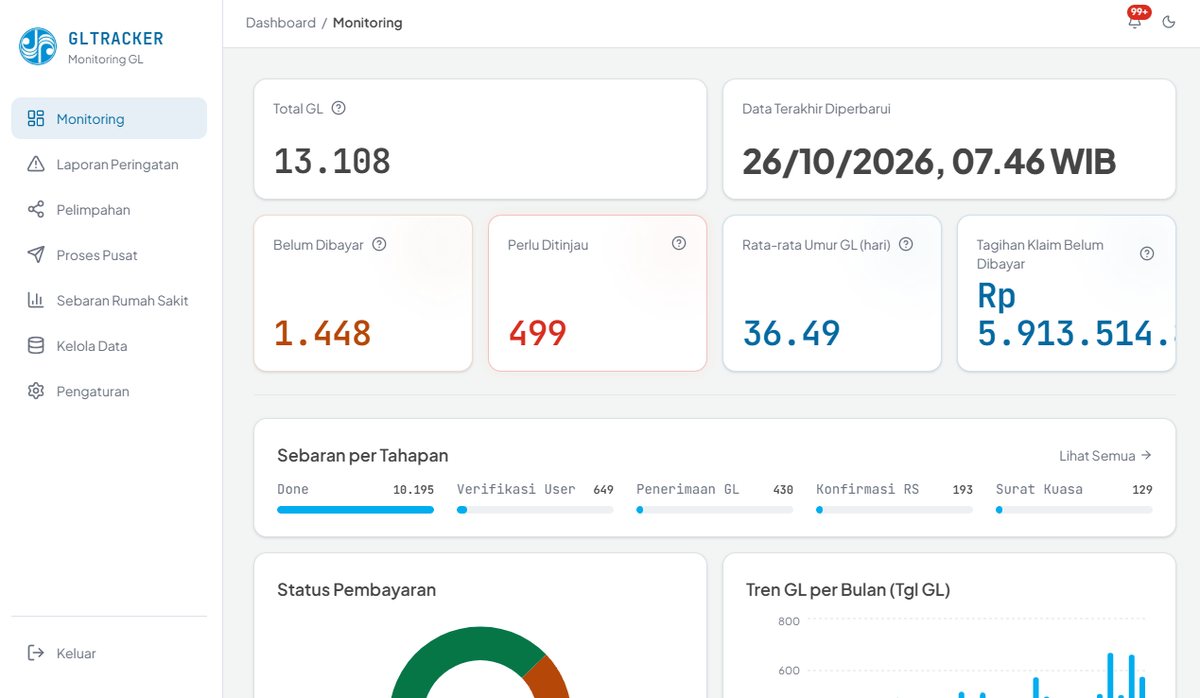Click the Verifikasi User count 649
The width and height of the screenshot is (1200, 698).
[x=603, y=490]
